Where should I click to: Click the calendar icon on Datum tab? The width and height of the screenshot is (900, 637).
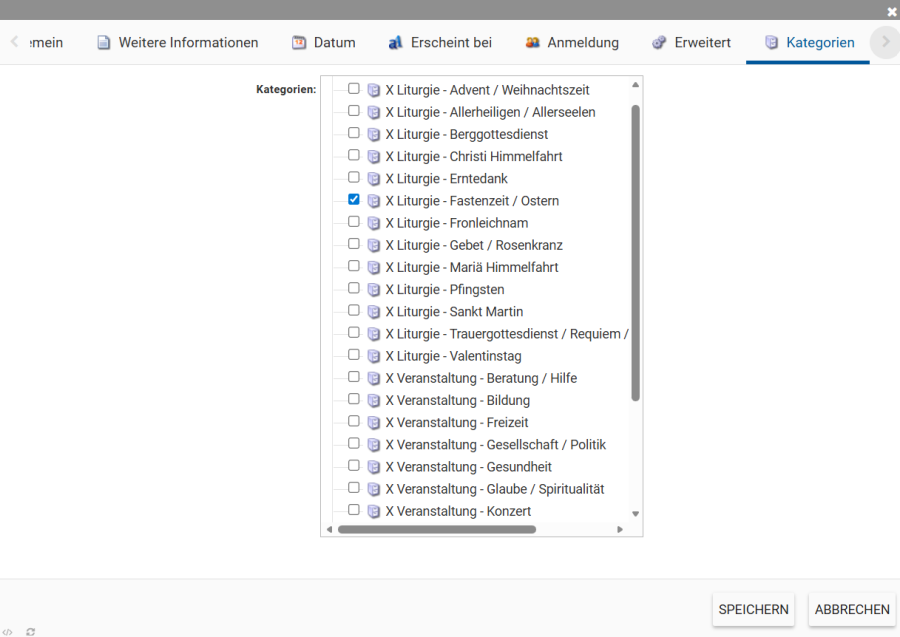(299, 43)
